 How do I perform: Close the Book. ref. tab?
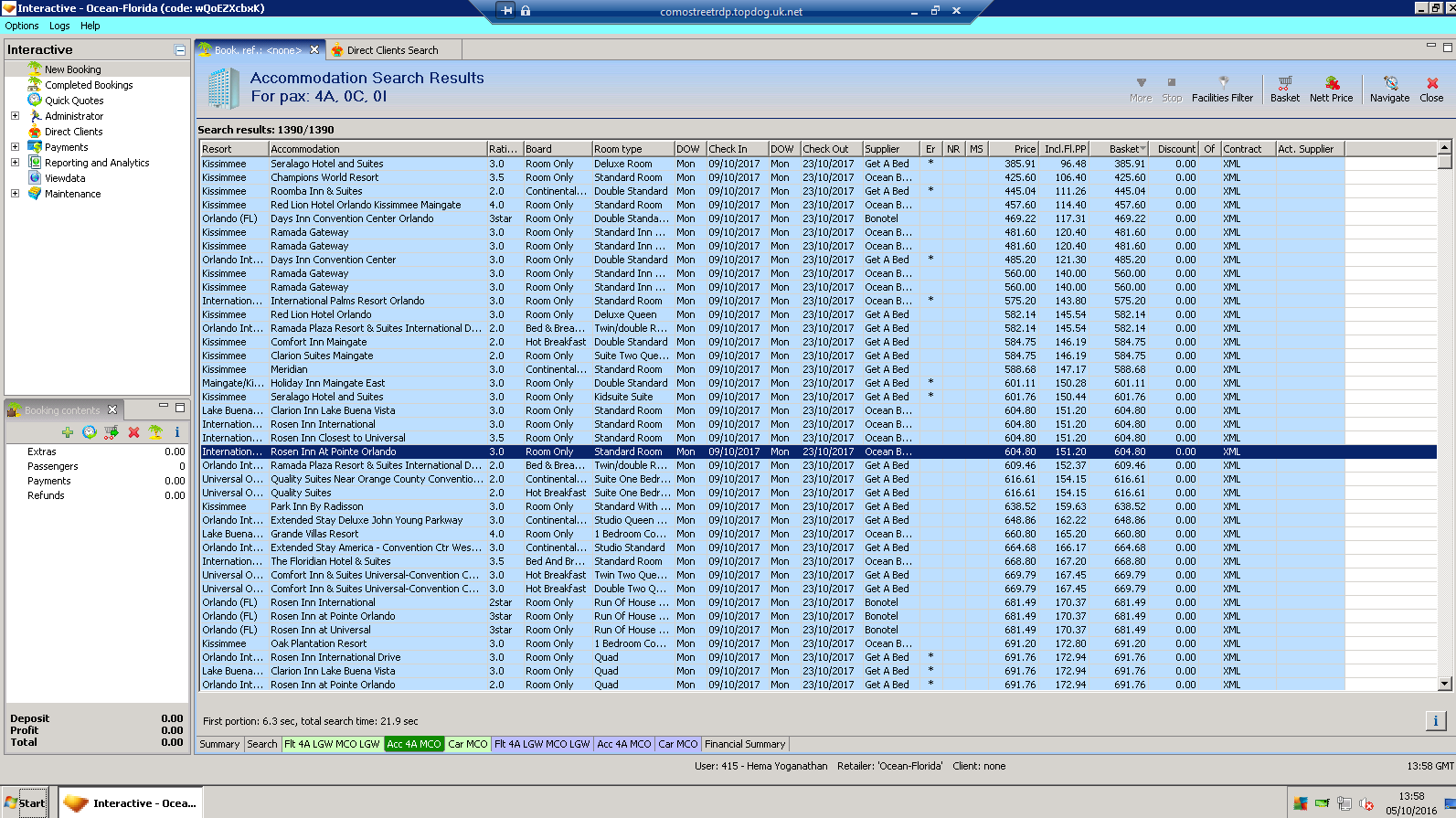coord(314,49)
